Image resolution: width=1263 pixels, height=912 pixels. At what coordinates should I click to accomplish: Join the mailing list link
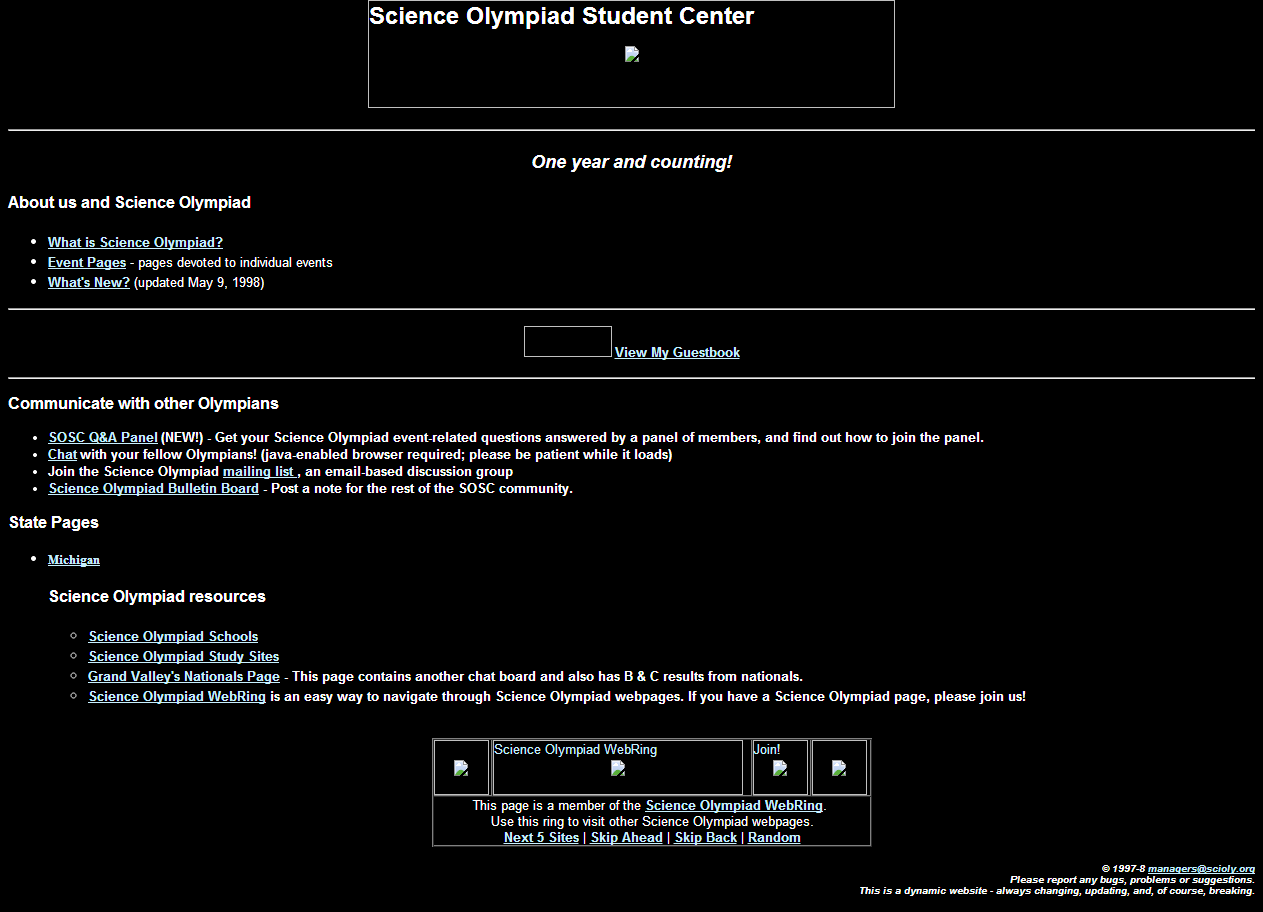259,471
